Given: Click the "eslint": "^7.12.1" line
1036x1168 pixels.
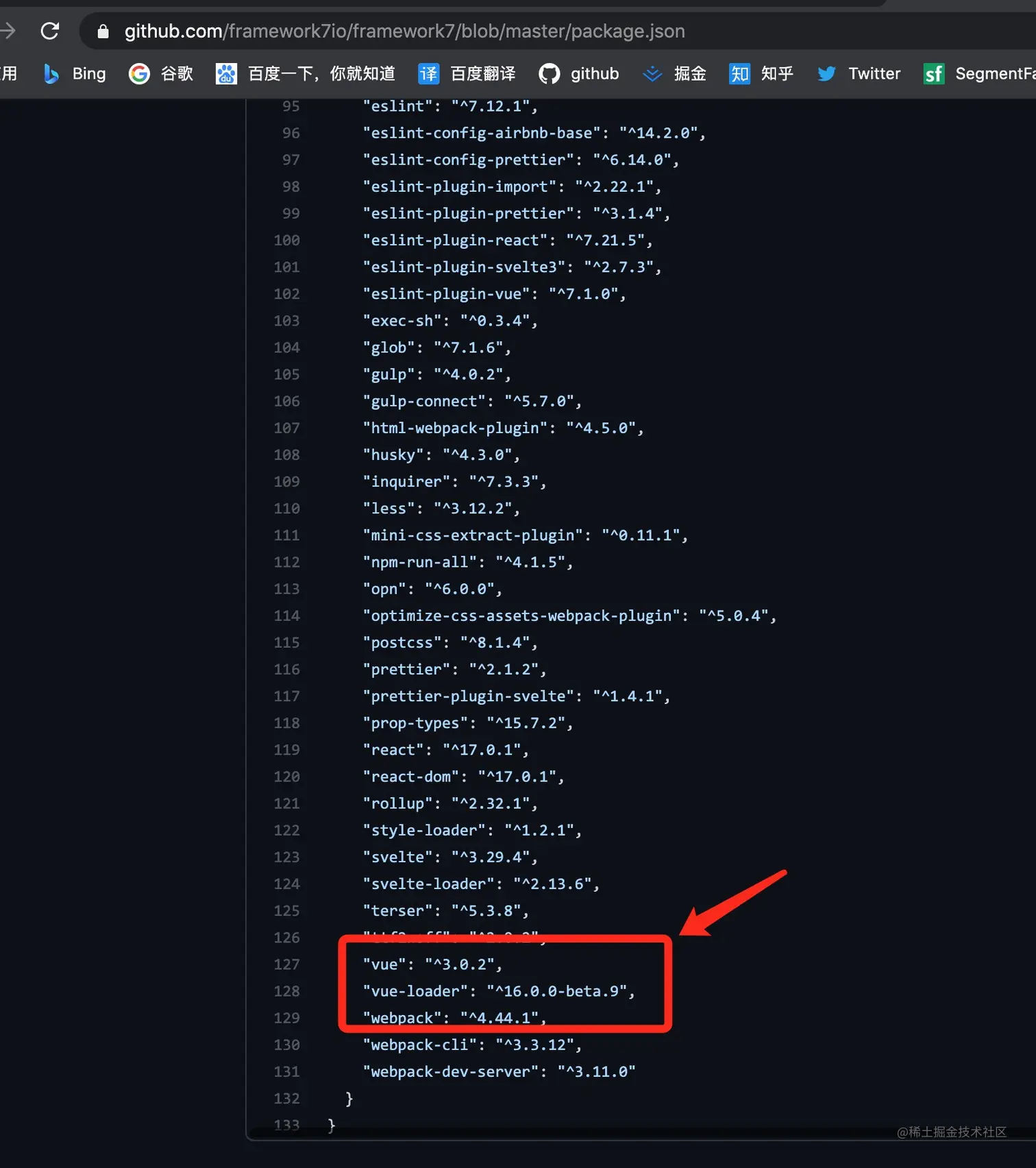Looking at the screenshot, I should pos(450,106).
